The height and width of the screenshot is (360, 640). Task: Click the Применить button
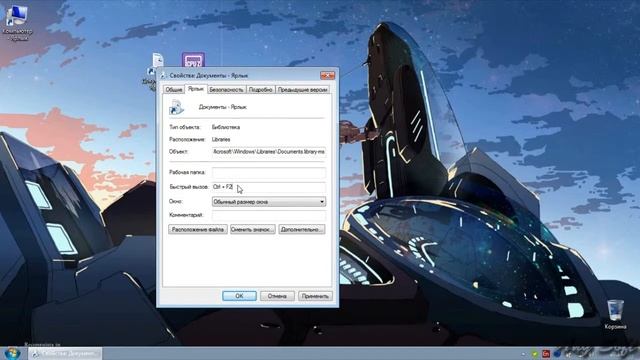(x=315, y=296)
